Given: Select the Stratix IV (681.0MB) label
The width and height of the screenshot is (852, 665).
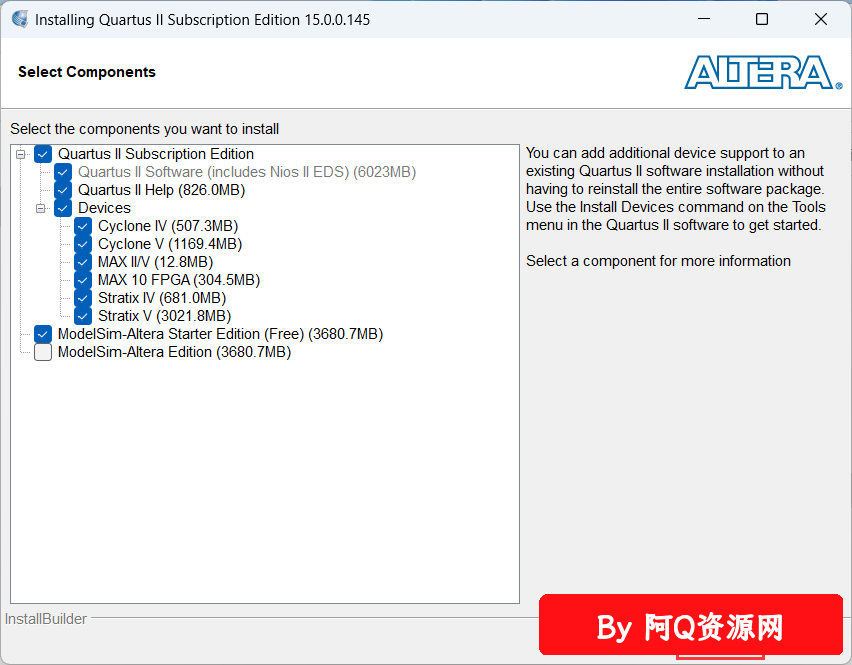Looking at the screenshot, I should coord(162,298).
